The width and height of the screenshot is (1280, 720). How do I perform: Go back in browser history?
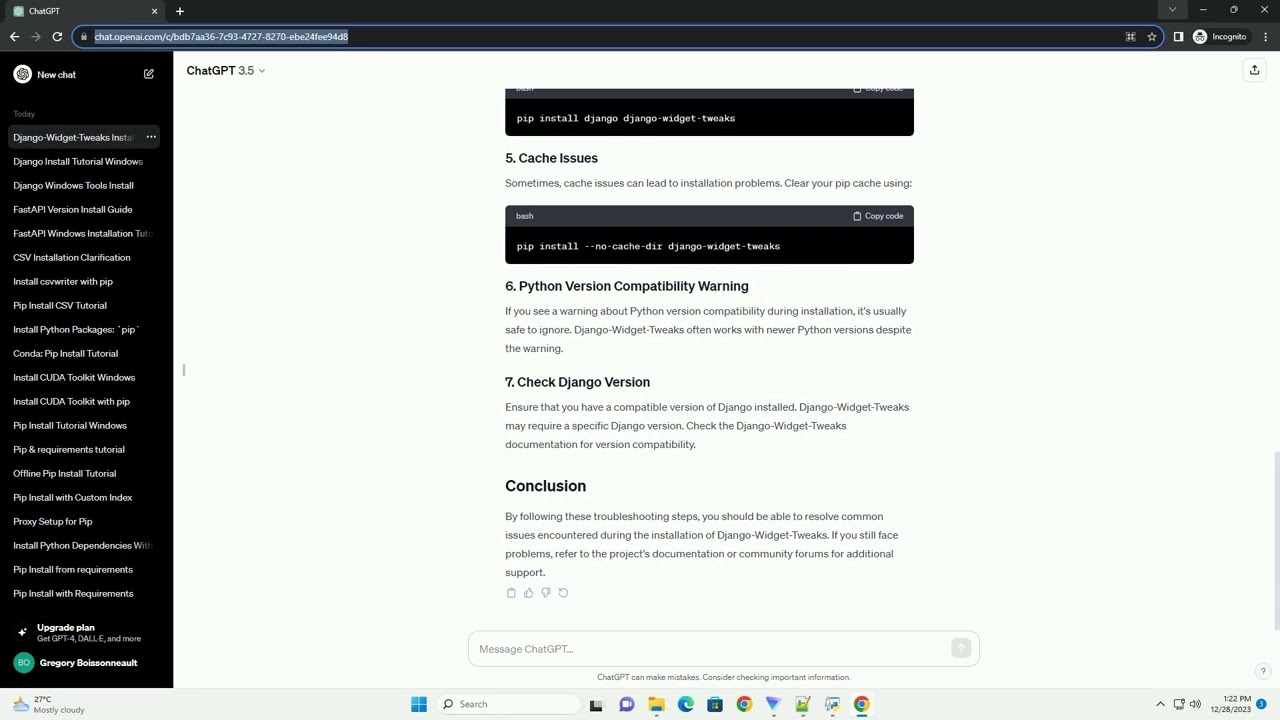14,37
